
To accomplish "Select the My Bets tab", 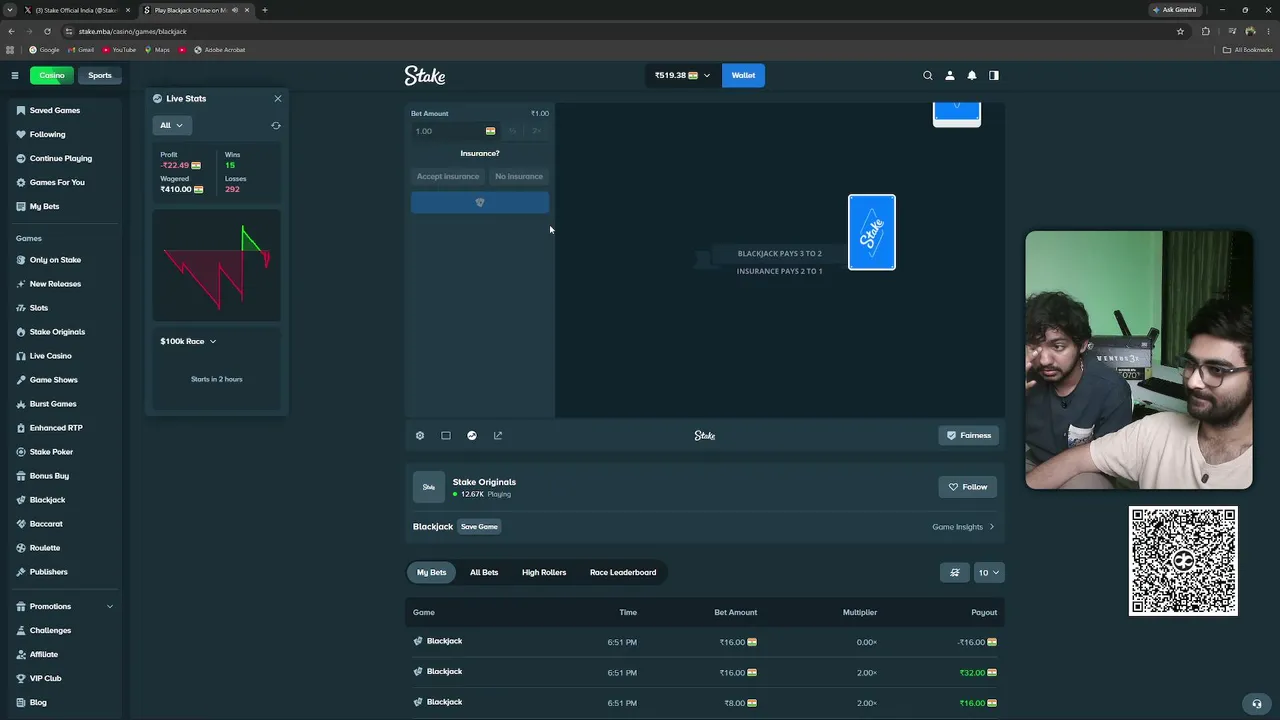I will pos(432,572).
